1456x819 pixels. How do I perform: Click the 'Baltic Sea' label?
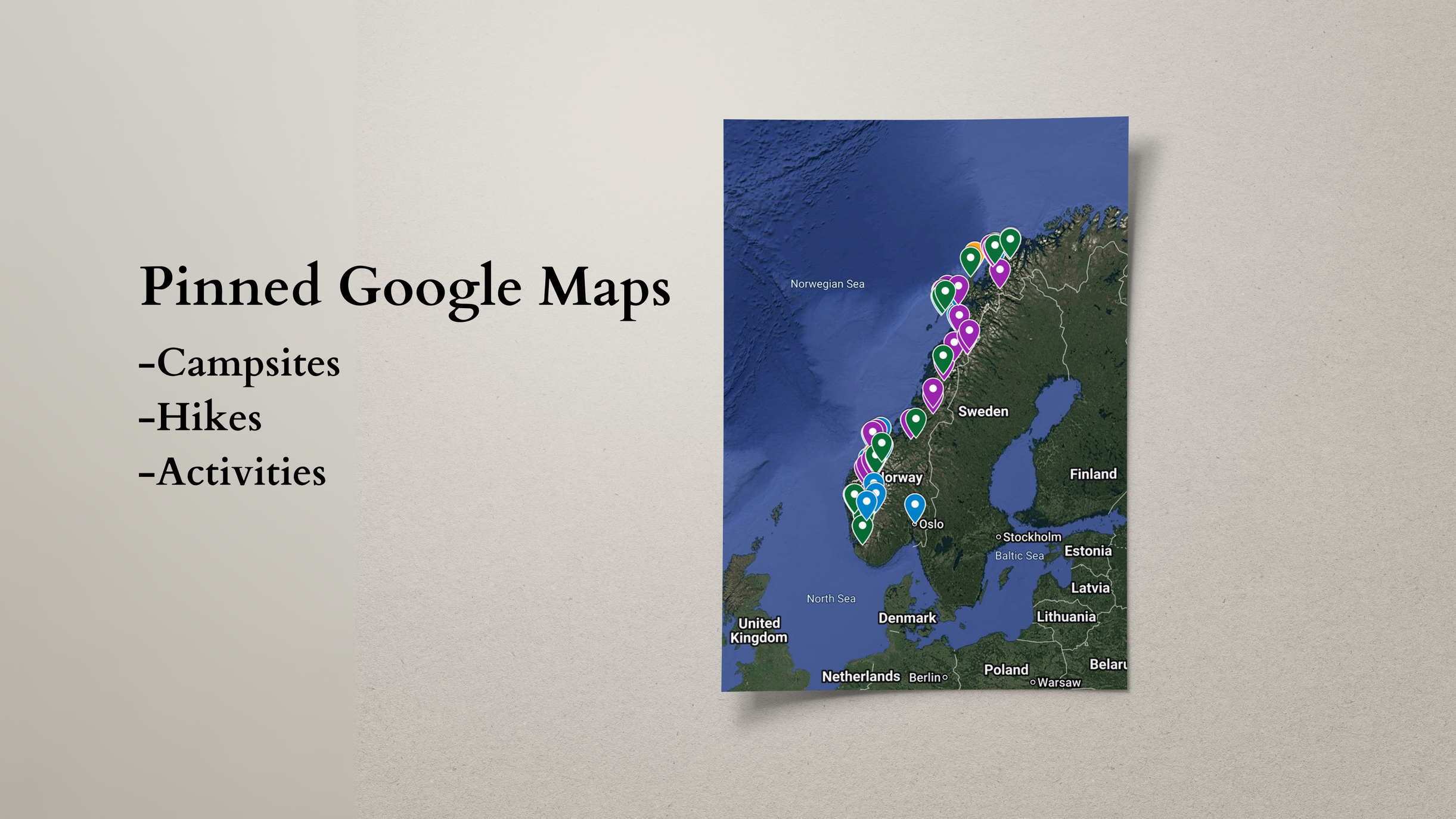click(1019, 556)
